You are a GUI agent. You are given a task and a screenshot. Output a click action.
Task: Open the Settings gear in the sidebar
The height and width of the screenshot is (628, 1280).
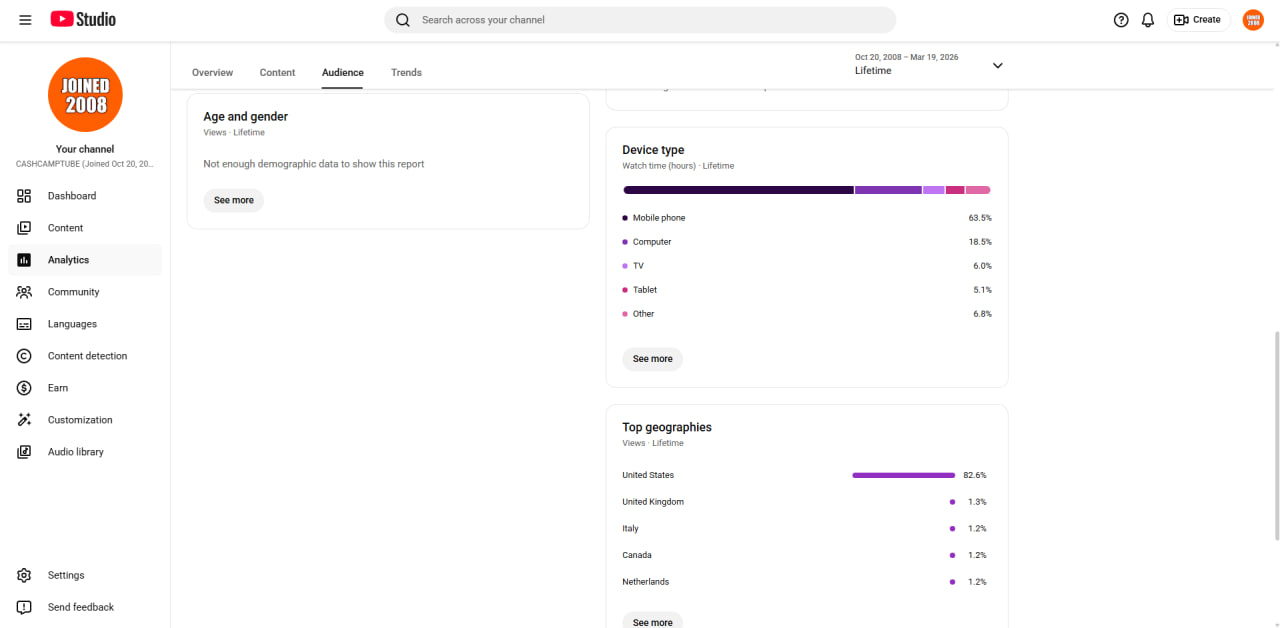coord(25,575)
